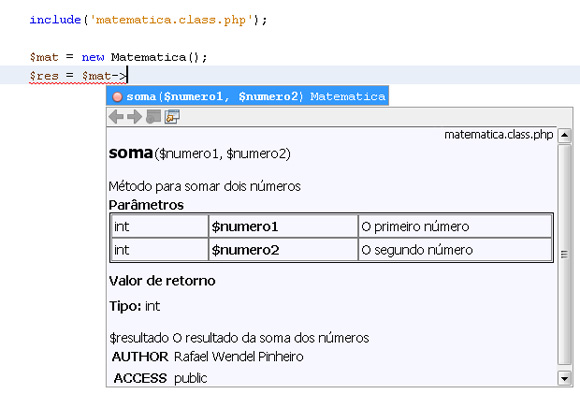Click the back arrow in documentation toolbar
This screenshot has height=394, width=580.
(x=116, y=117)
